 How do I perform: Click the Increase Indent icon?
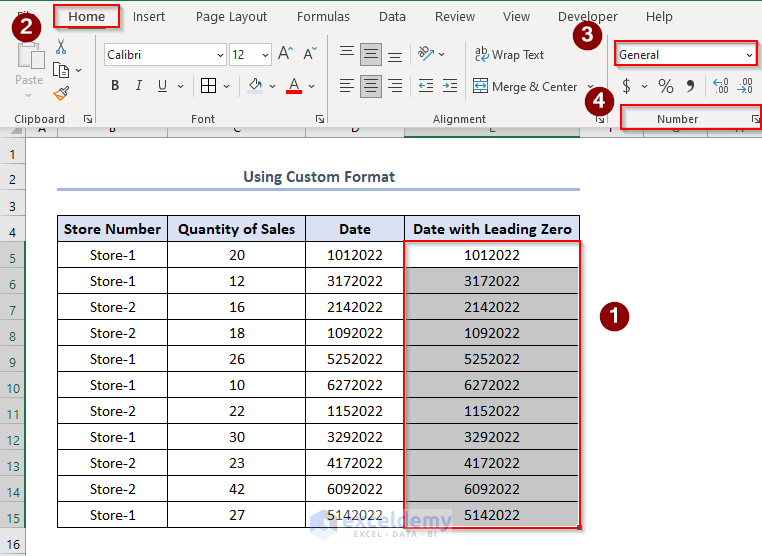452,86
